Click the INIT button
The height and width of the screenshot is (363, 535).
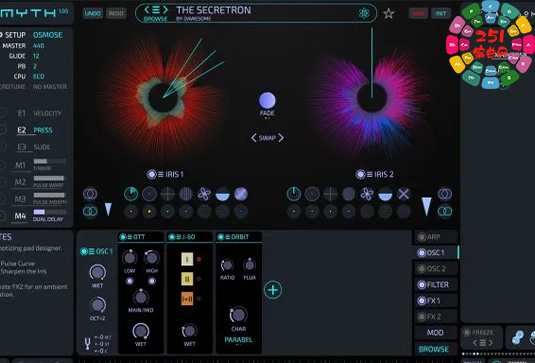coord(441,13)
